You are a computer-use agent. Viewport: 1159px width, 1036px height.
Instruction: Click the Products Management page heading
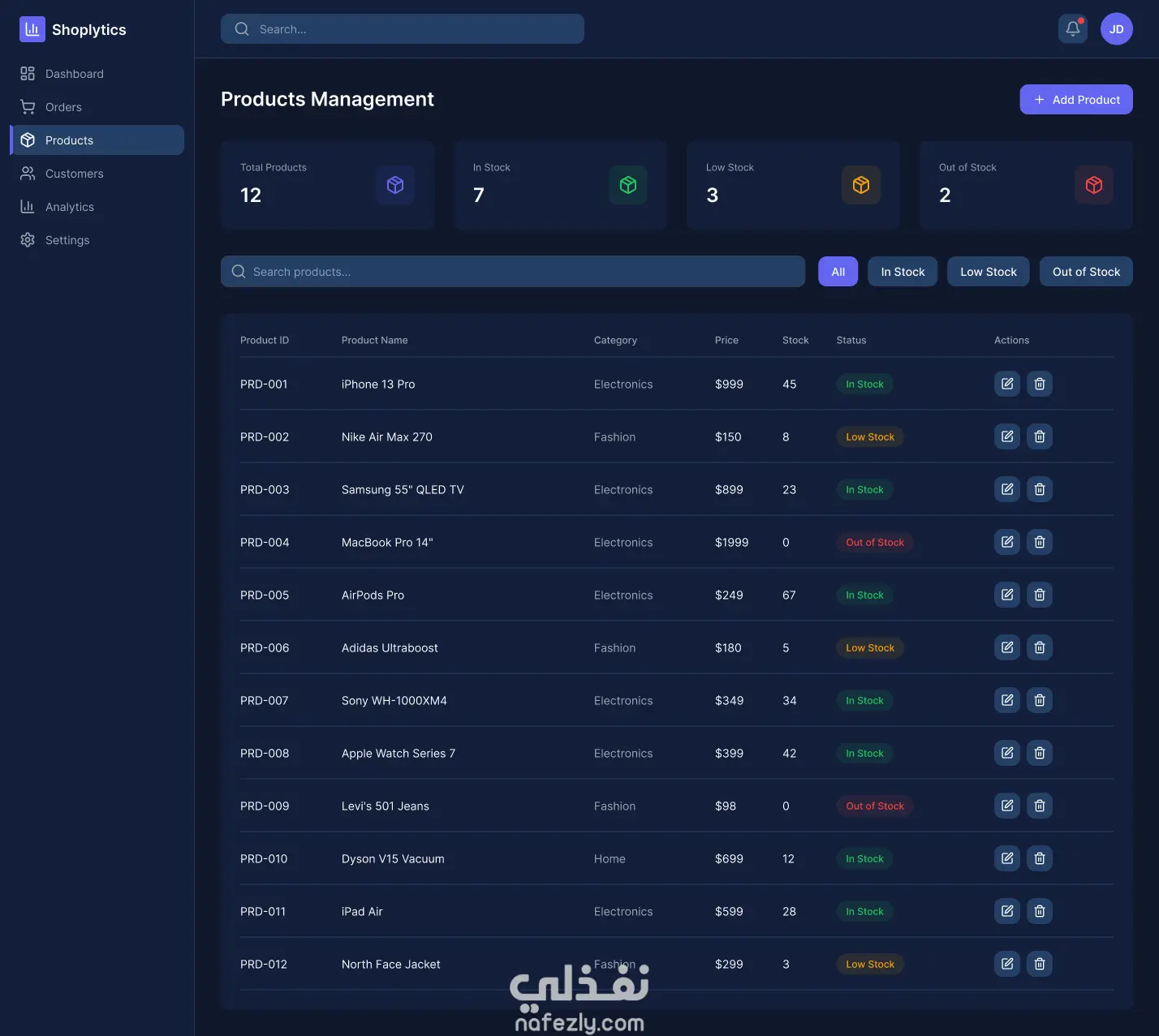[x=327, y=99]
